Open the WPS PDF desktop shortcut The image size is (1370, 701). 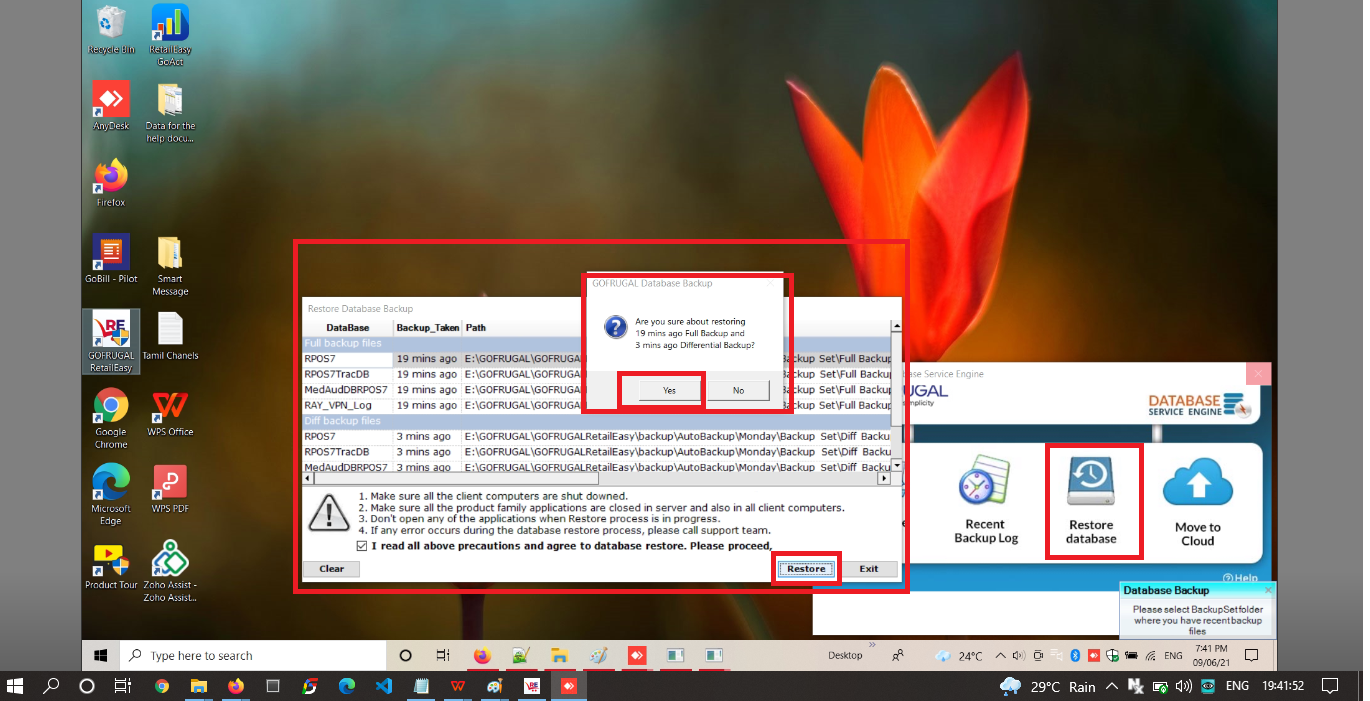tap(170, 489)
